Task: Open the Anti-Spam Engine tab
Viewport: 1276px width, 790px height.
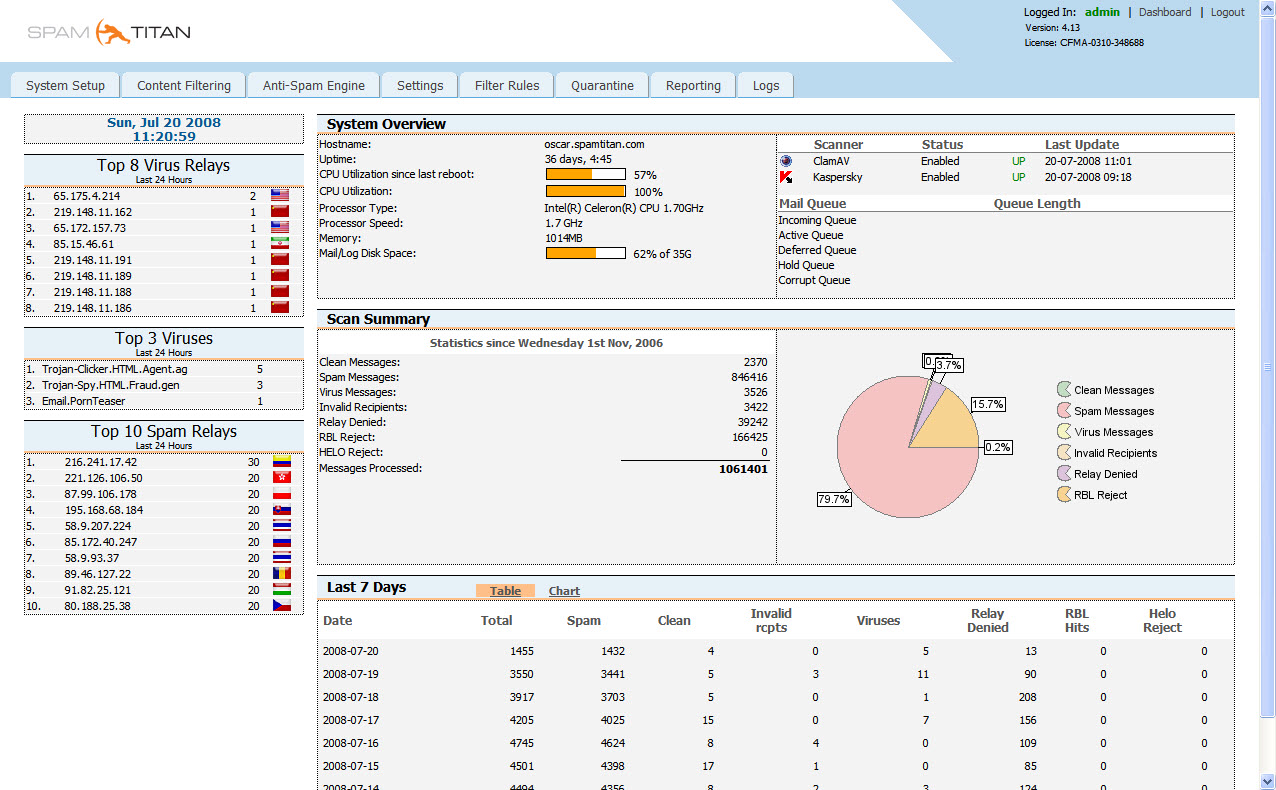Action: pyautogui.click(x=314, y=86)
